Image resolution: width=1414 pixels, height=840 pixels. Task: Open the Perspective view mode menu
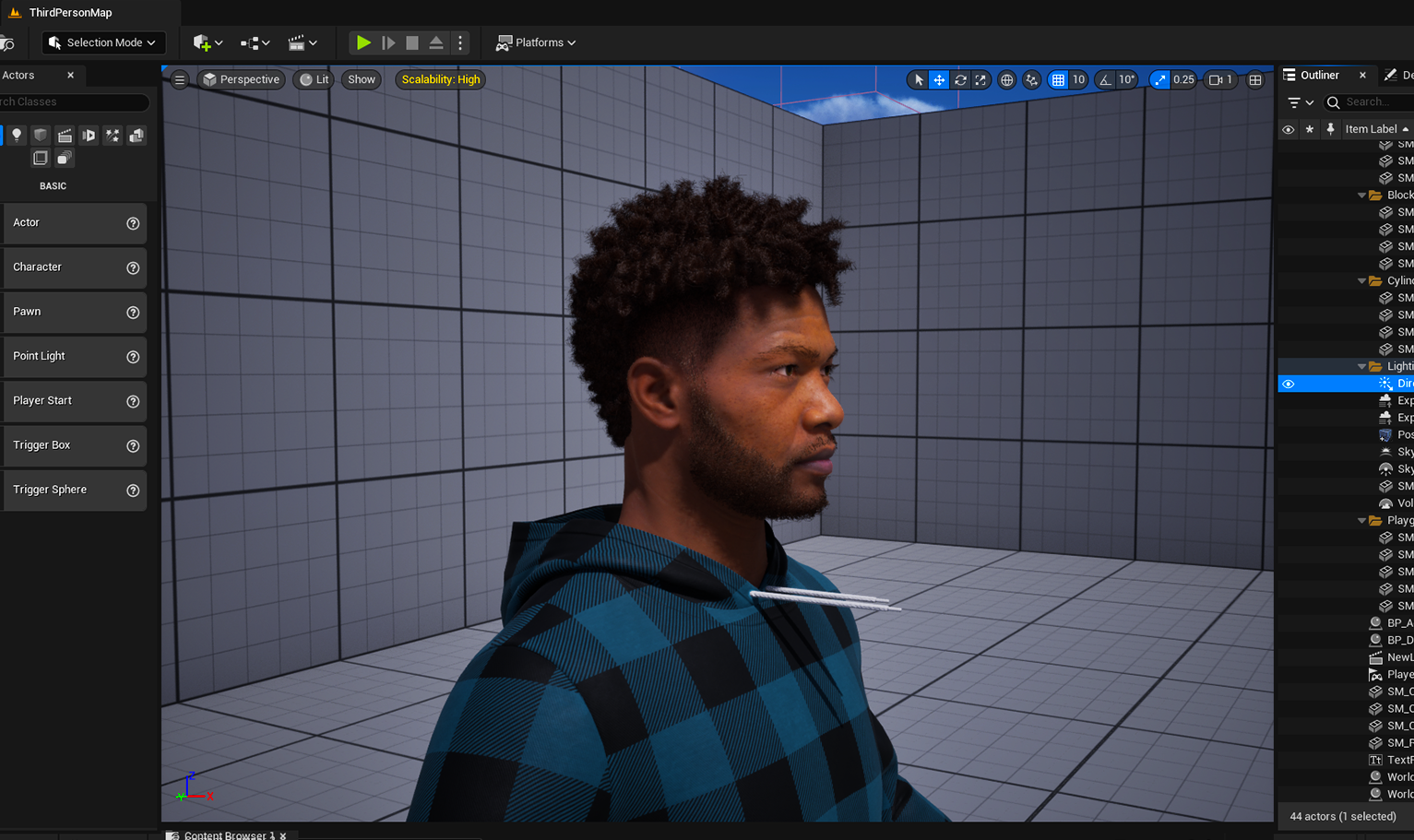(x=241, y=79)
